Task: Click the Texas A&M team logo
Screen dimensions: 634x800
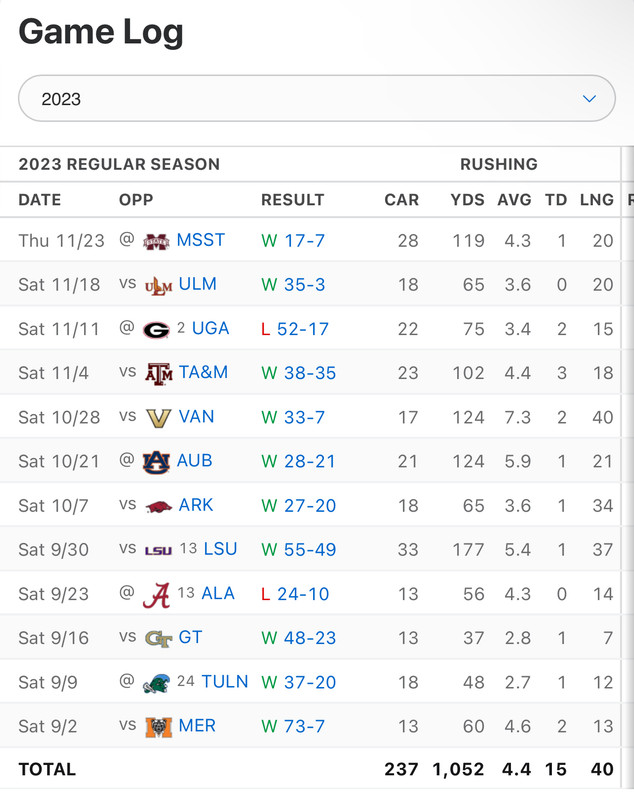Action: (x=158, y=373)
